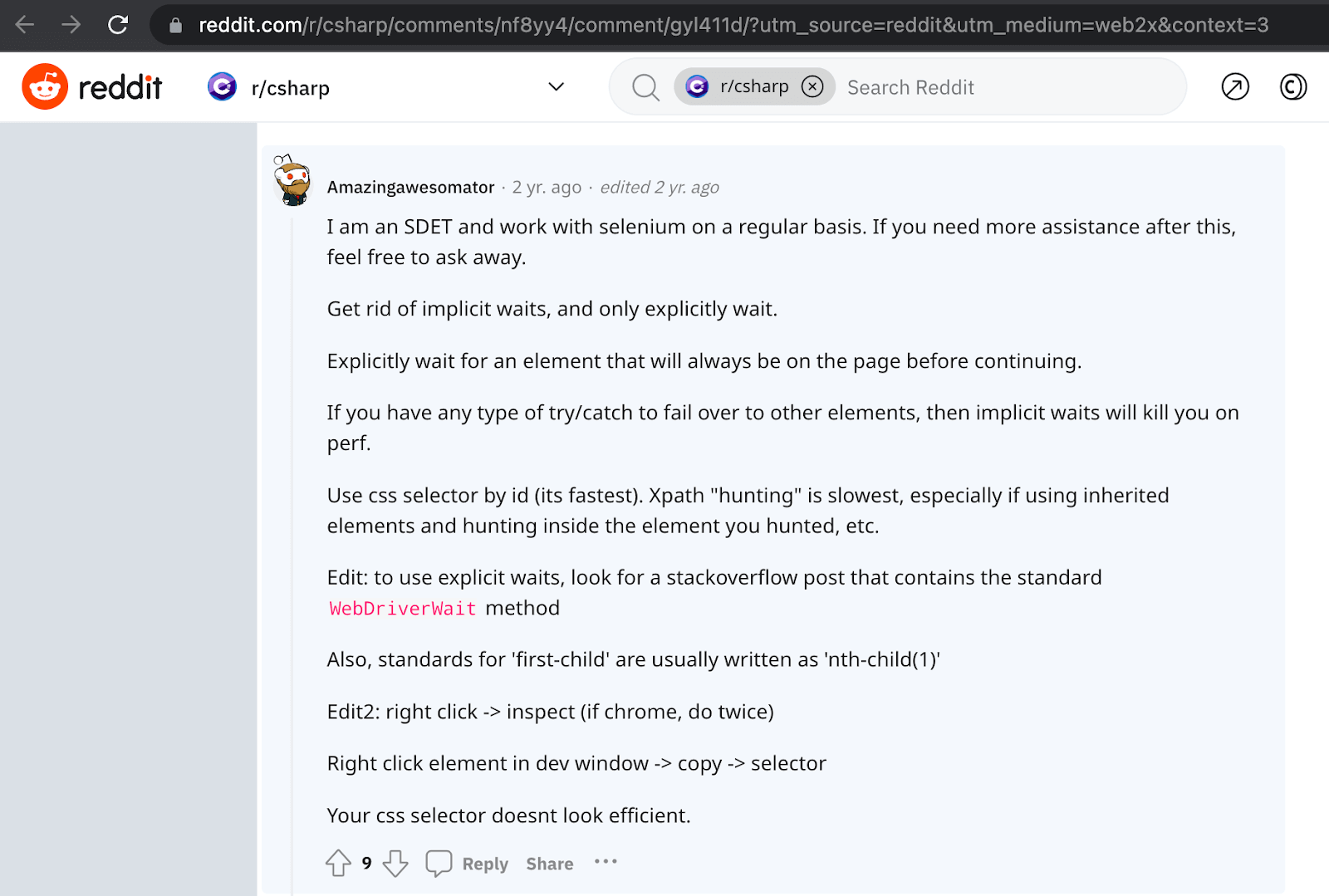Screen dimensions: 1329x896
Task: Open Amazingawesomator's profile link
Action: click(410, 187)
